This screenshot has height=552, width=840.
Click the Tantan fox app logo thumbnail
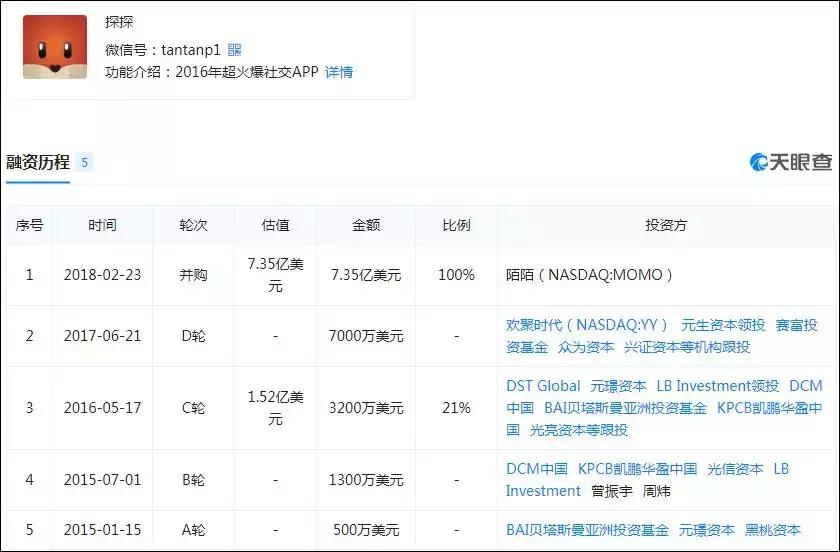[55, 47]
